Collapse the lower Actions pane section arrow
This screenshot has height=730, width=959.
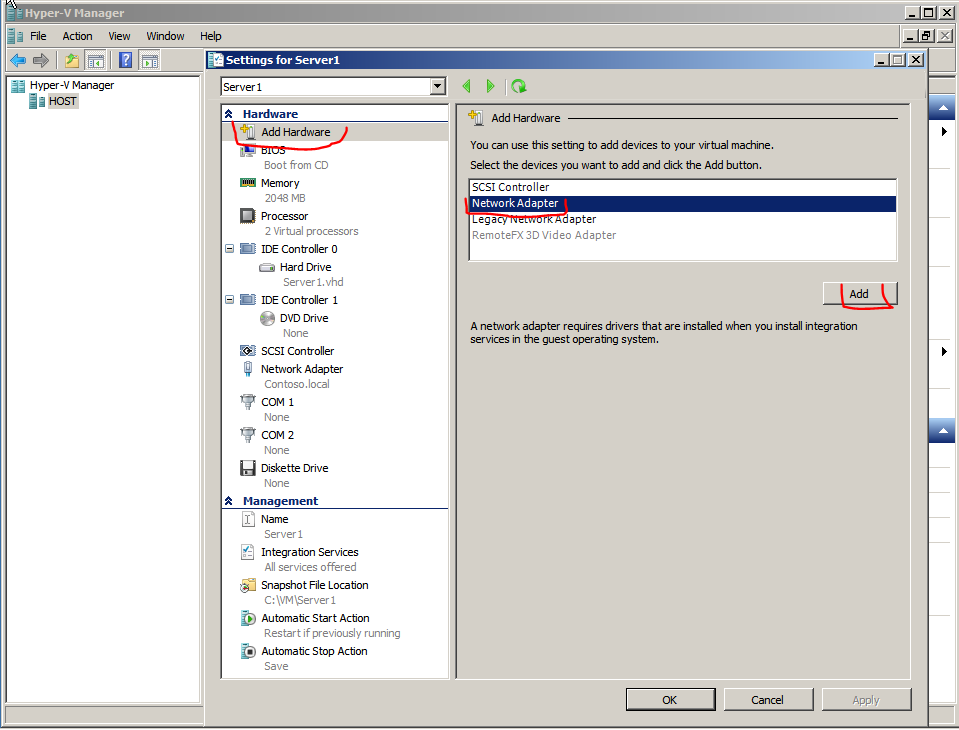pos(943,431)
